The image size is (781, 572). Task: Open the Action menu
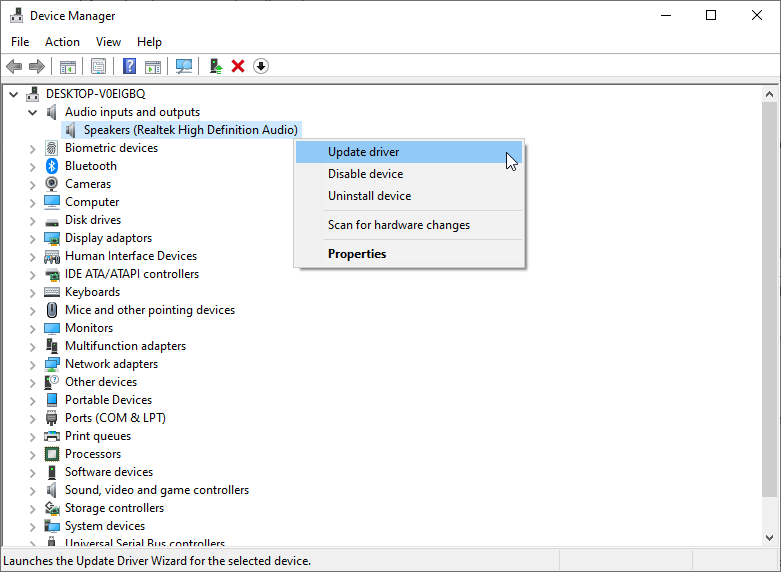click(62, 42)
